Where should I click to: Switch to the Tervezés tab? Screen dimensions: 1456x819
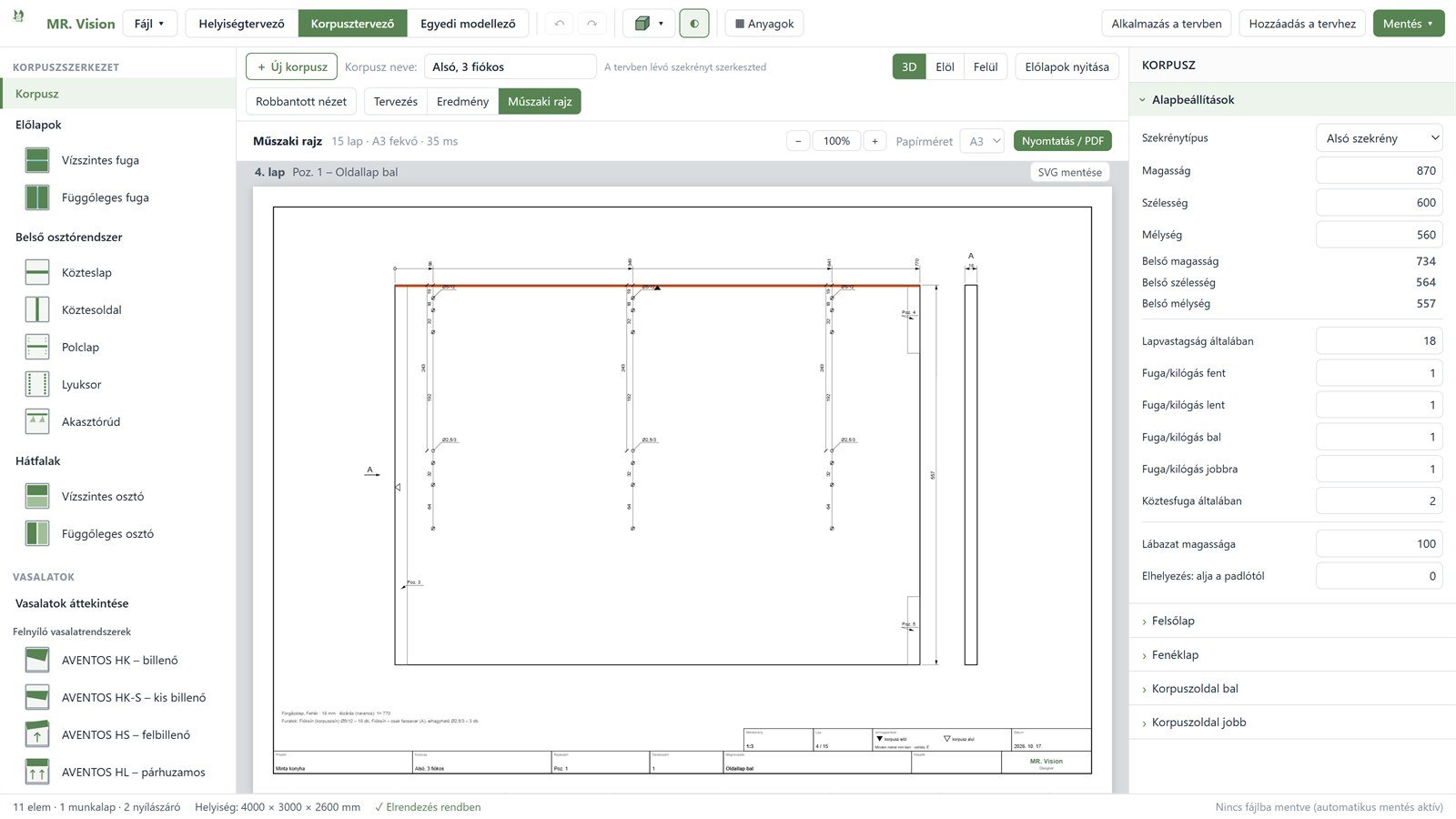click(396, 101)
